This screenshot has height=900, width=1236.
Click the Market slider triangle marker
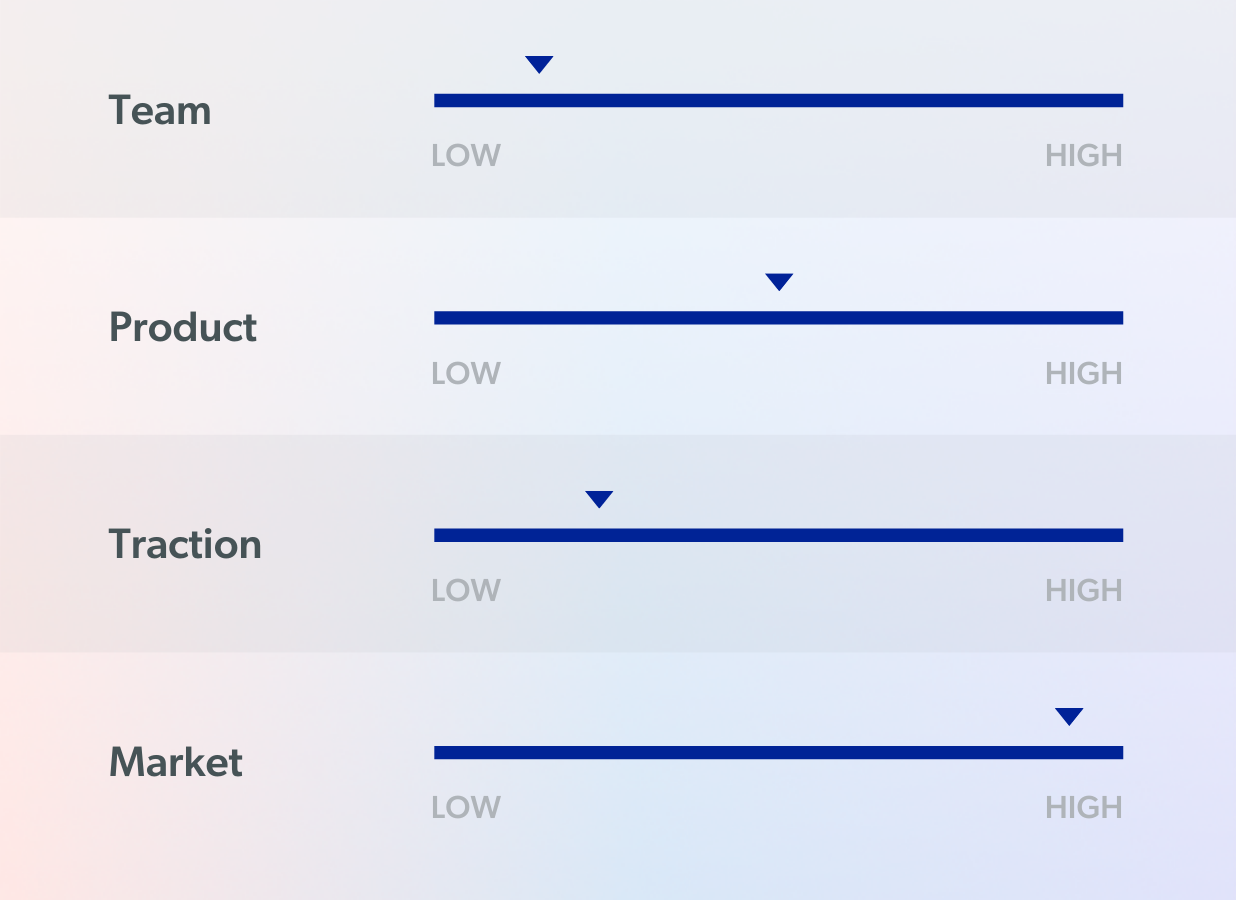[1069, 716]
